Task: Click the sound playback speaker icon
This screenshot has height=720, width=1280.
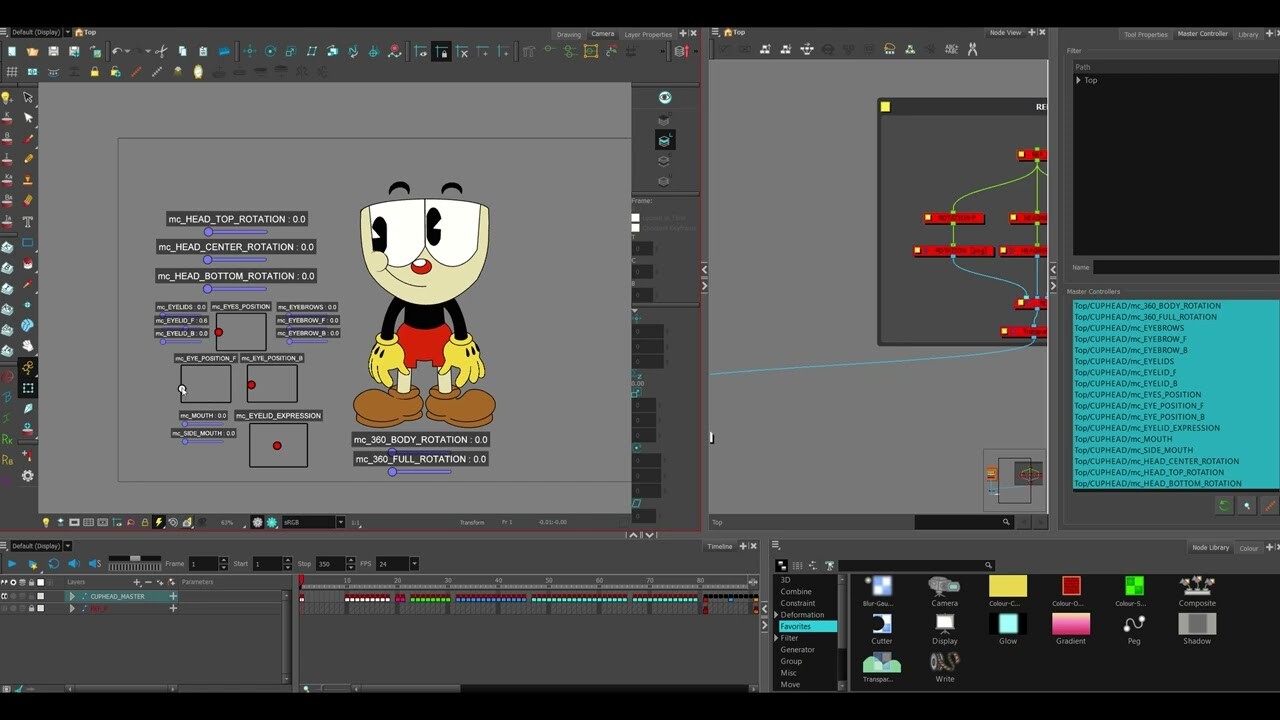Action: click(x=74, y=563)
